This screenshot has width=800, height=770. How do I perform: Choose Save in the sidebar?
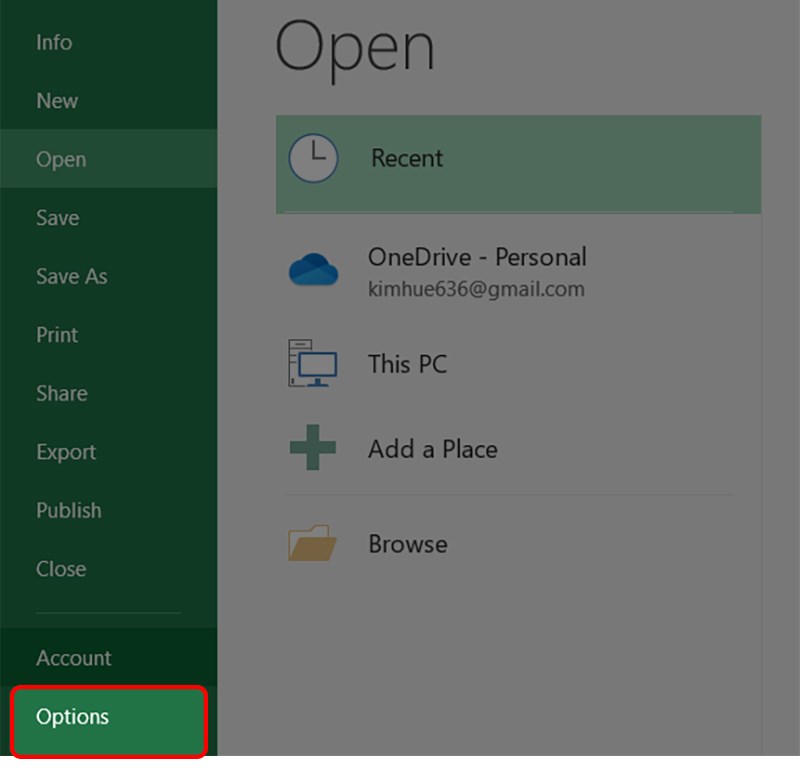click(x=108, y=218)
